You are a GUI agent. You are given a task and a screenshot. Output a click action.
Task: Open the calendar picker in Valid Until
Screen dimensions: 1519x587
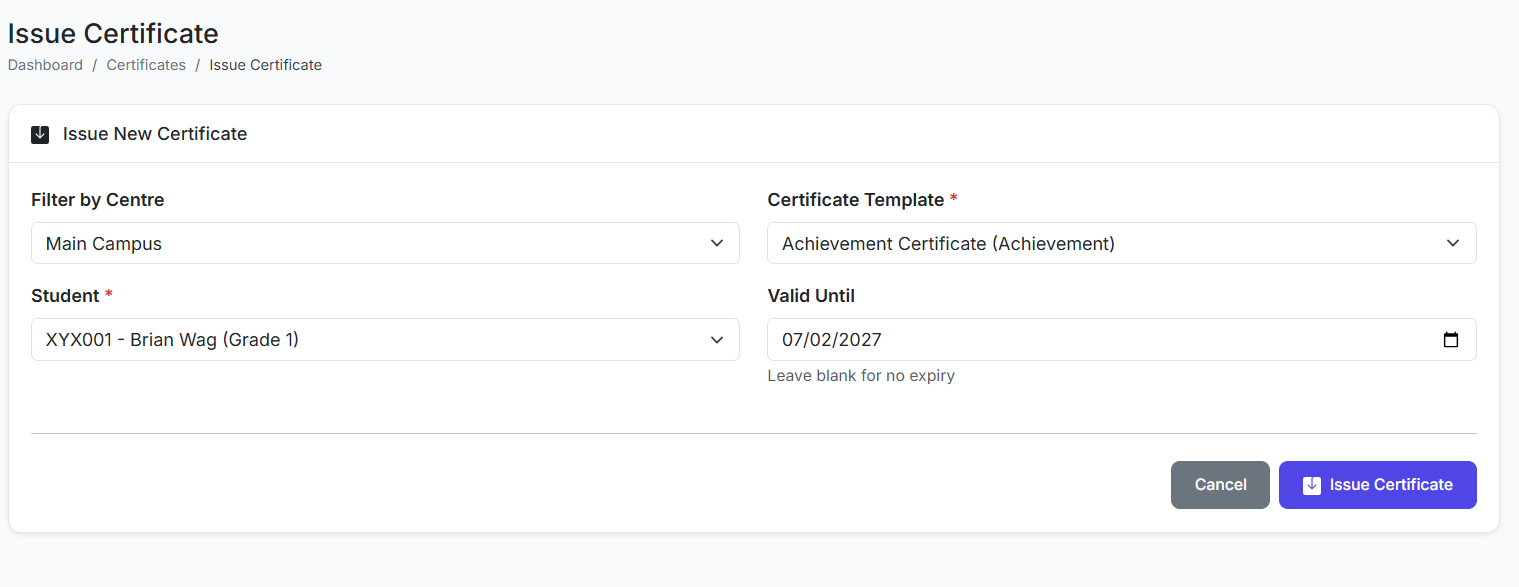point(1451,340)
